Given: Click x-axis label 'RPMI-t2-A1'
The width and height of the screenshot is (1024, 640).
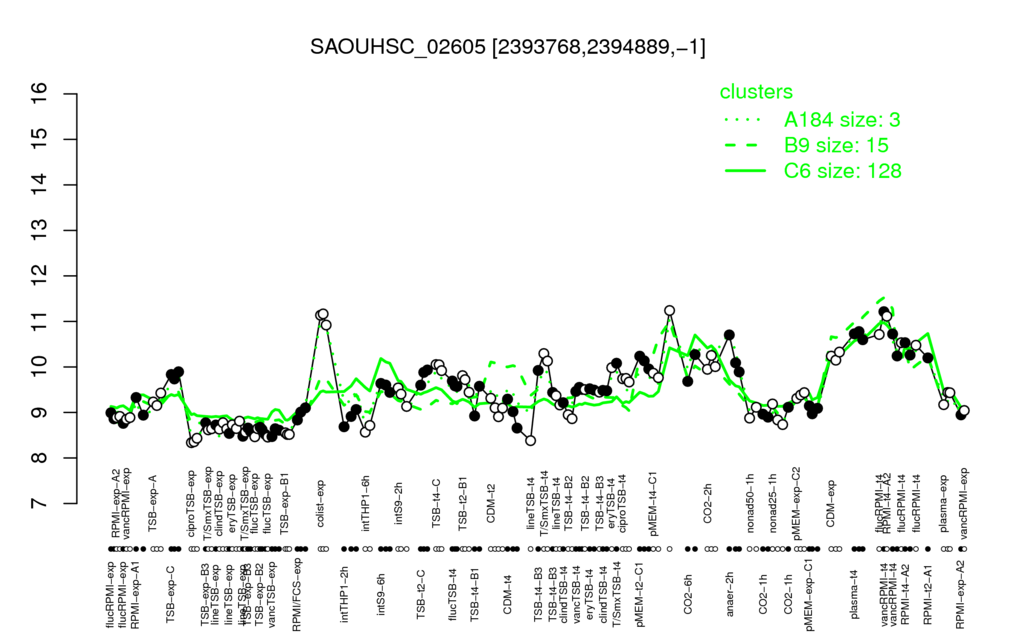Looking at the screenshot, I should coord(927,594).
